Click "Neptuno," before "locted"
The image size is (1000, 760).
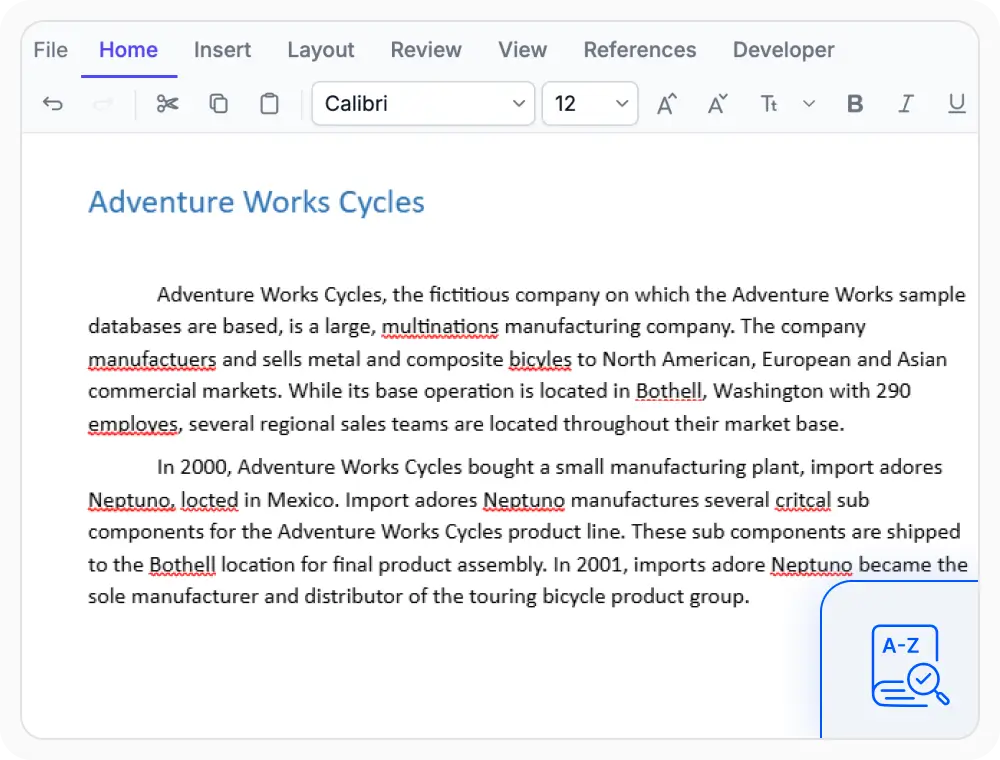pos(131,500)
